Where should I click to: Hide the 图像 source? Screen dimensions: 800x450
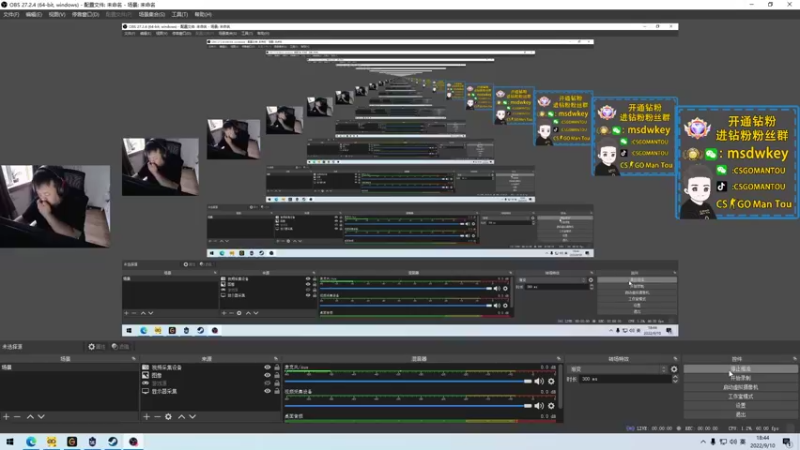(267, 375)
